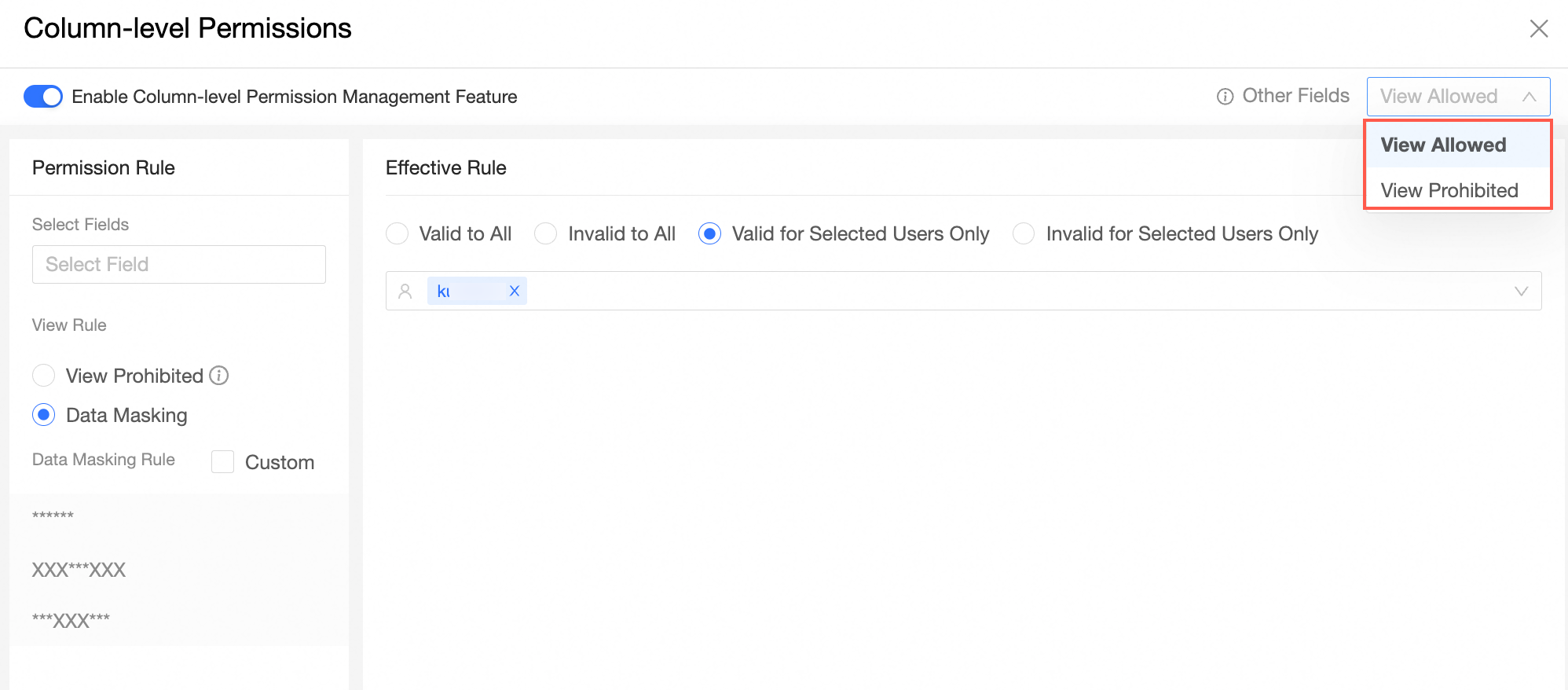Toggle Enable Column-level Permission Management switch
This screenshot has width=1568, height=690.
[x=43, y=97]
